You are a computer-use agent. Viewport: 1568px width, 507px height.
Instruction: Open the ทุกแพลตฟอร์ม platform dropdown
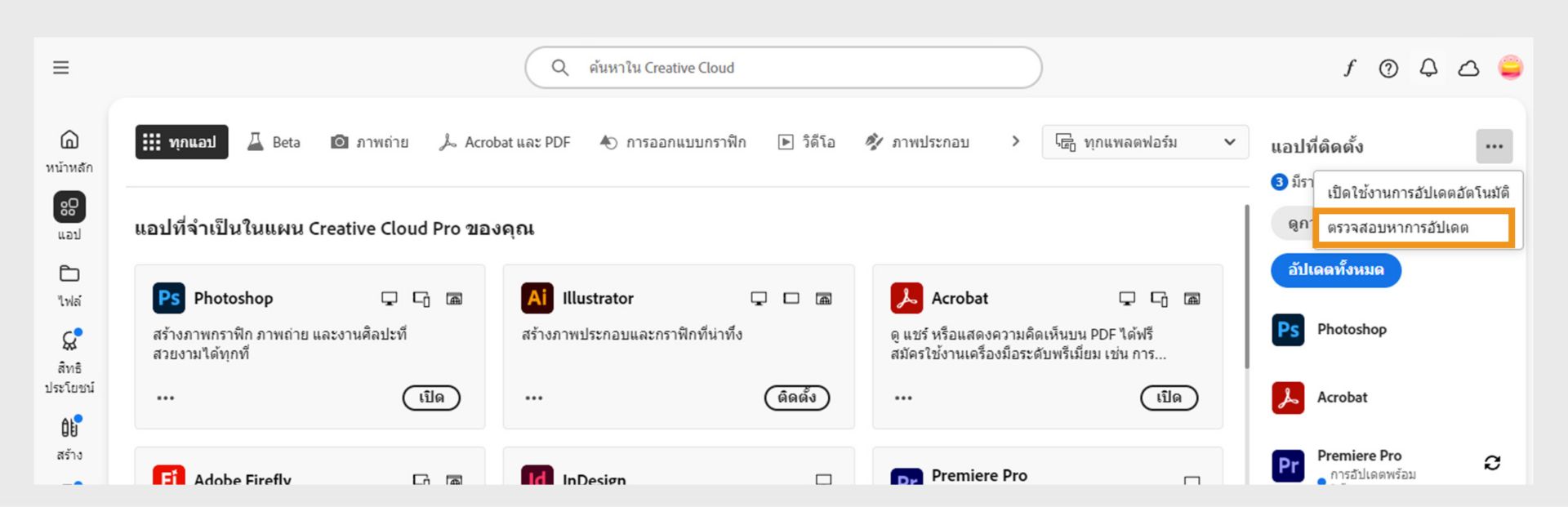(1145, 142)
